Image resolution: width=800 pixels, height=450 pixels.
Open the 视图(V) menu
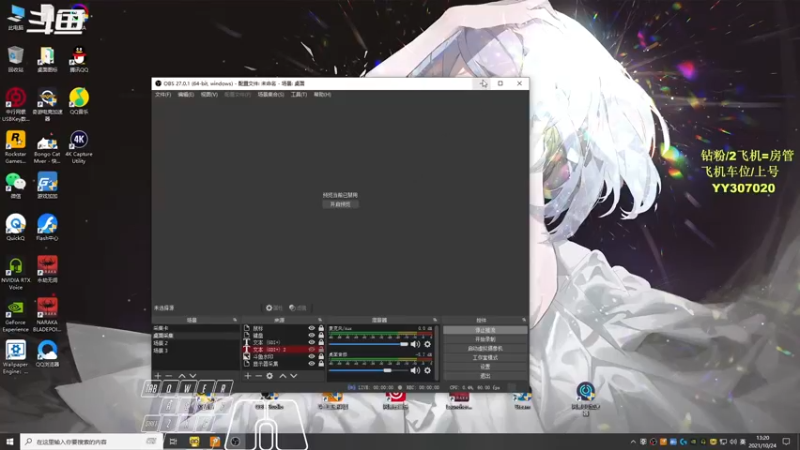click(209, 94)
